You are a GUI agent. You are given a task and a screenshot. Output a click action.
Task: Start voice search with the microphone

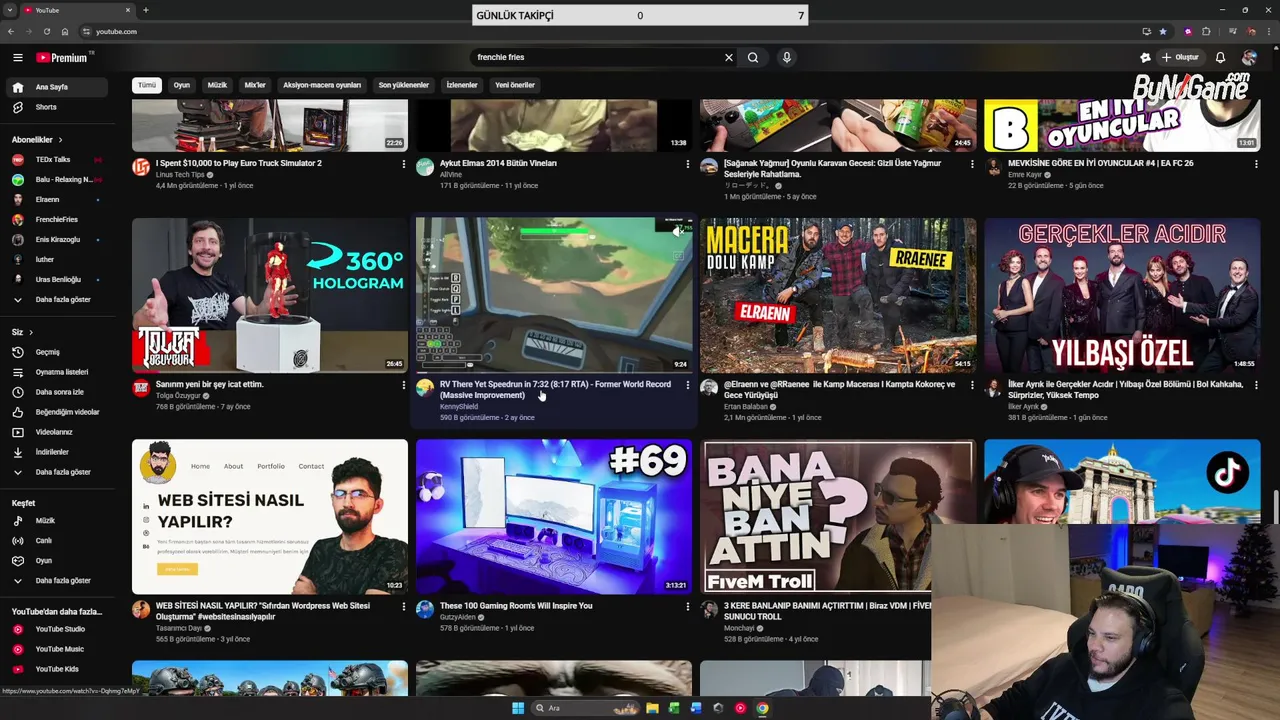pos(787,57)
